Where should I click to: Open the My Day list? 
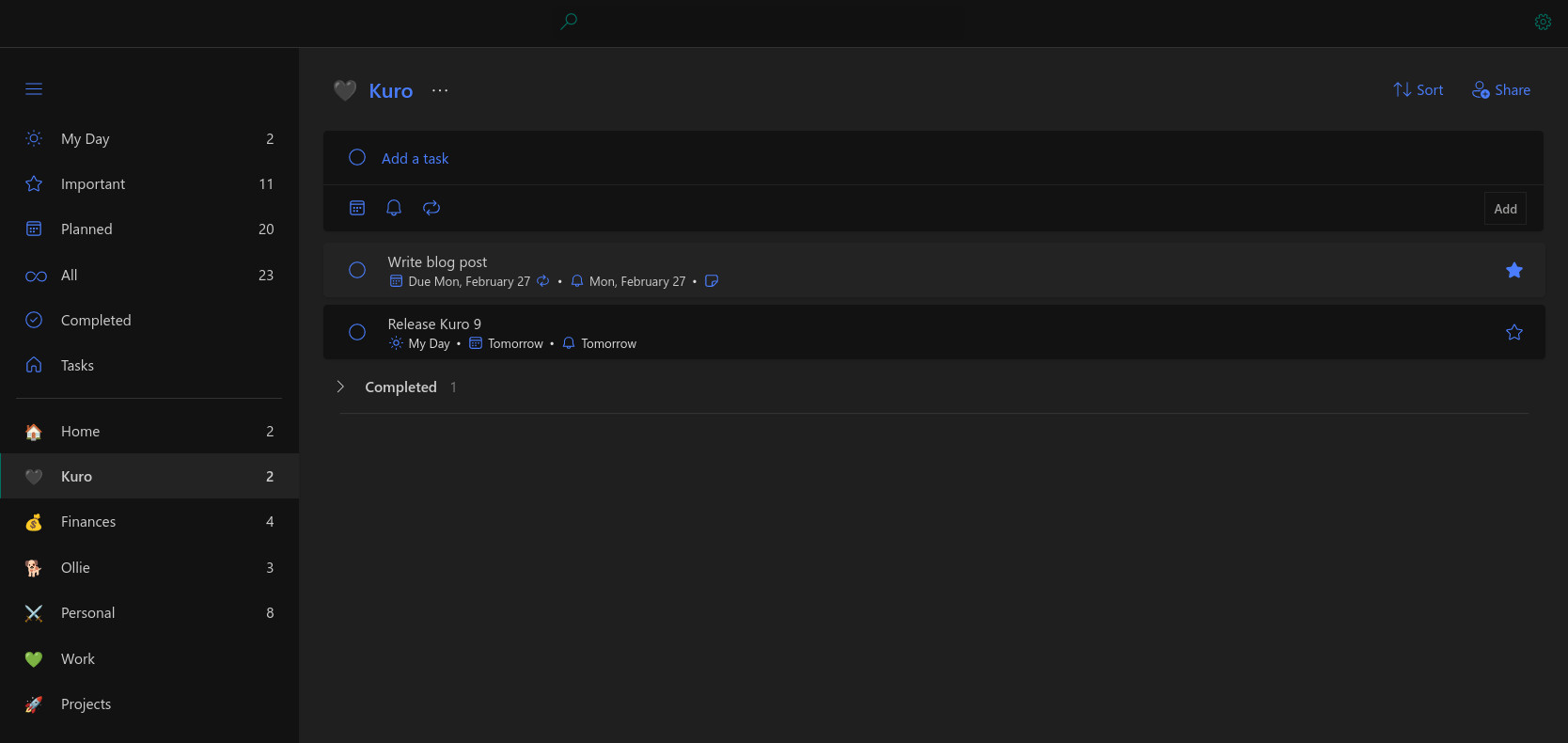[149, 138]
